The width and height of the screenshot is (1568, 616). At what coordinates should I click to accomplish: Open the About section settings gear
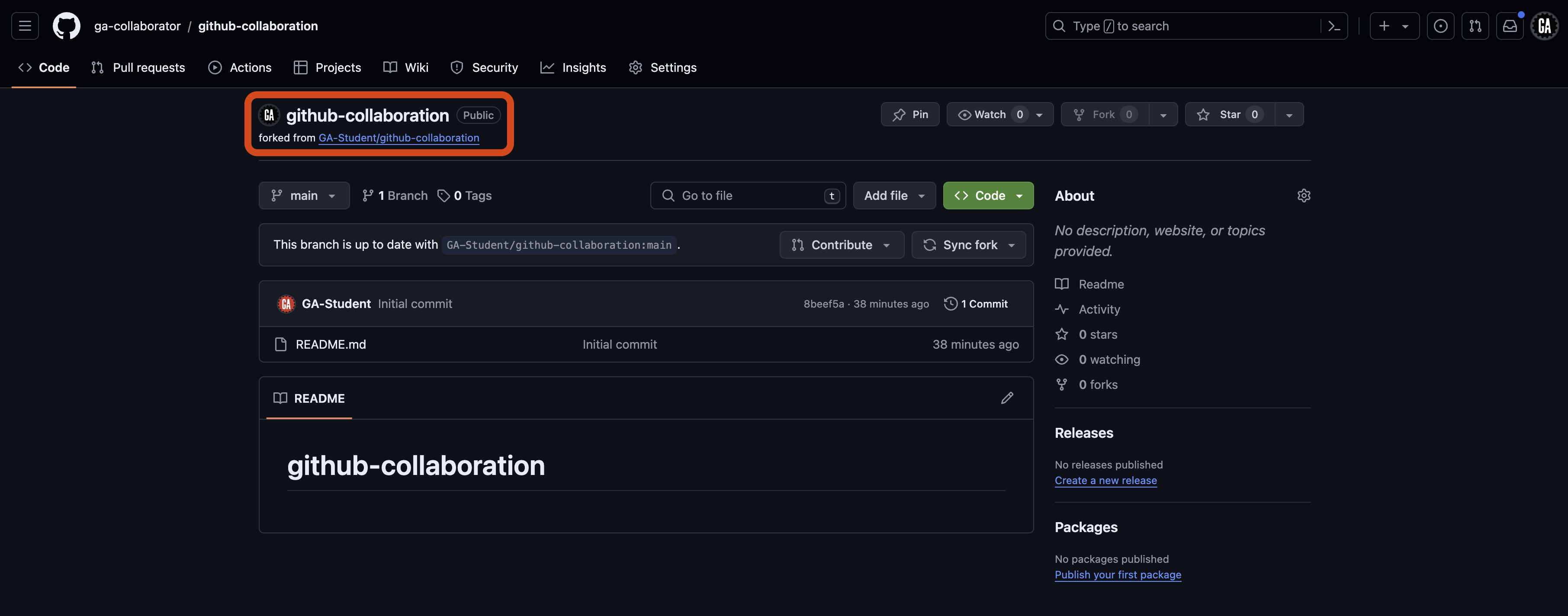coord(1304,196)
